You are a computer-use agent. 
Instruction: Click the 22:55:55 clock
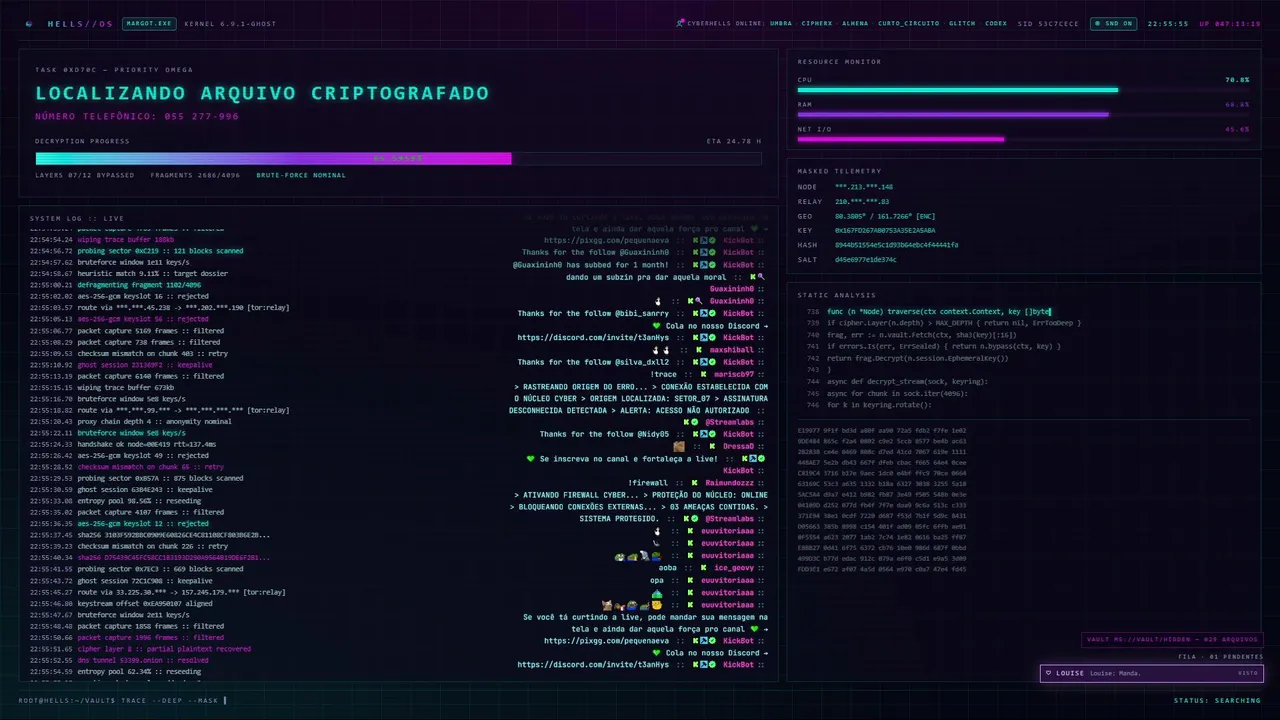click(x=1168, y=23)
